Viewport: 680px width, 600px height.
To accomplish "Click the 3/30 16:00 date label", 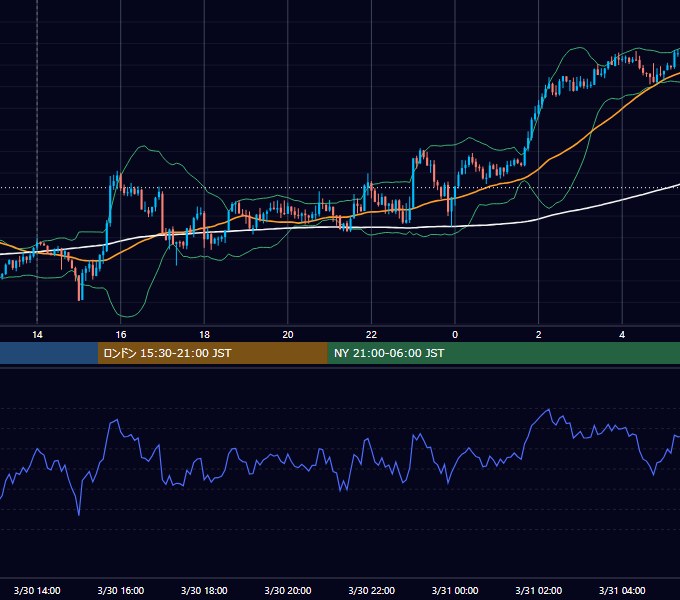I will (x=121, y=590).
